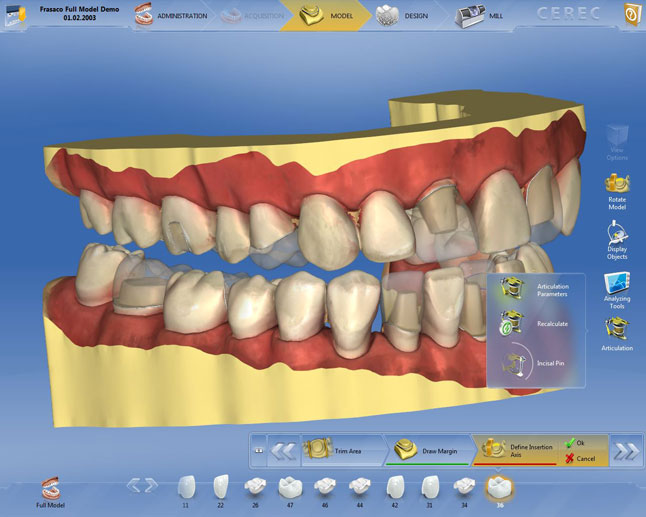Open the ADMINISTRATION phase
The width and height of the screenshot is (646, 517).
pyautogui.click(x=171, y=16)
